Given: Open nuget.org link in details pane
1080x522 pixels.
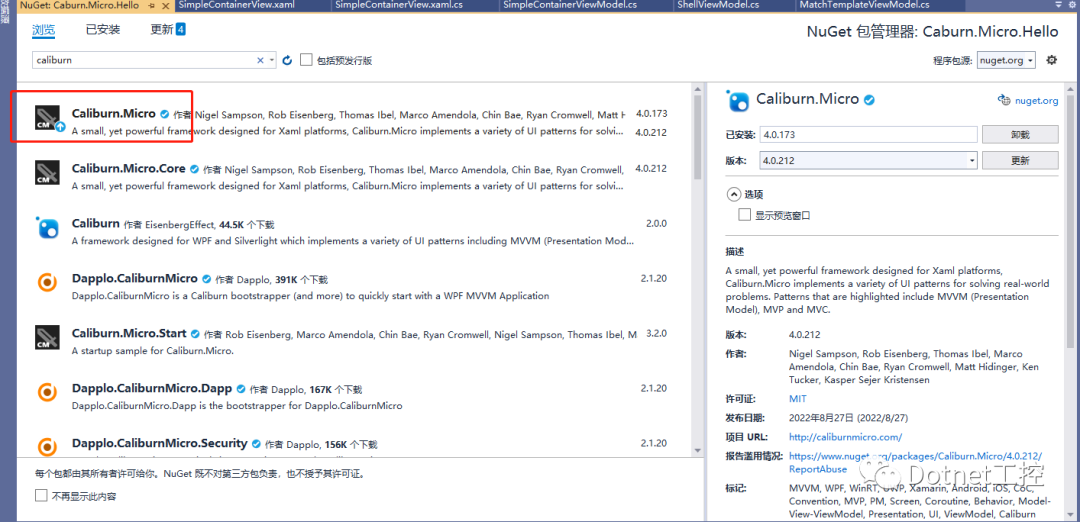Looking at the screenshot, I should coord(1036,101).
